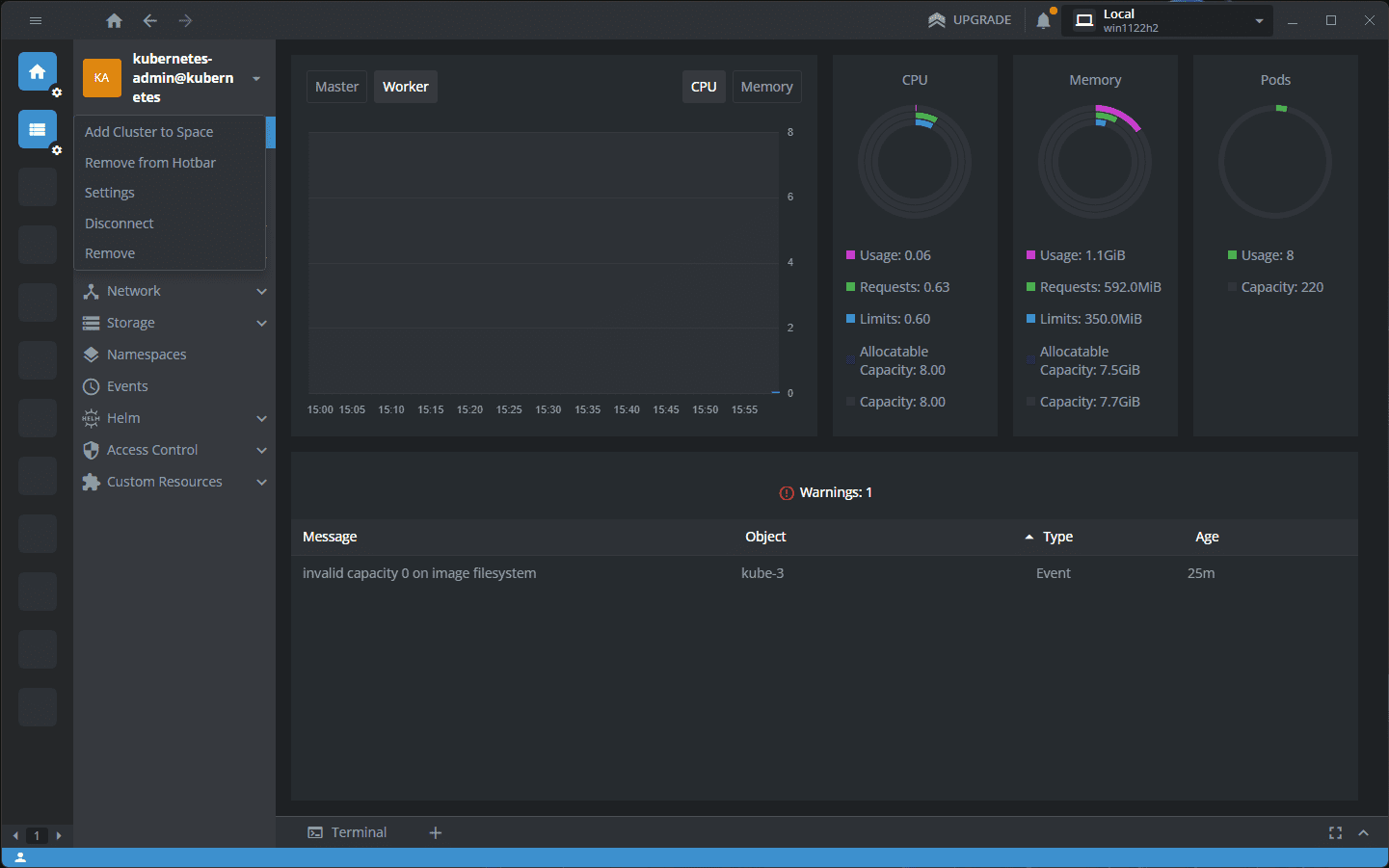Click the UPGRADE button
This screenshot has height=868, width=1389.
970,19
